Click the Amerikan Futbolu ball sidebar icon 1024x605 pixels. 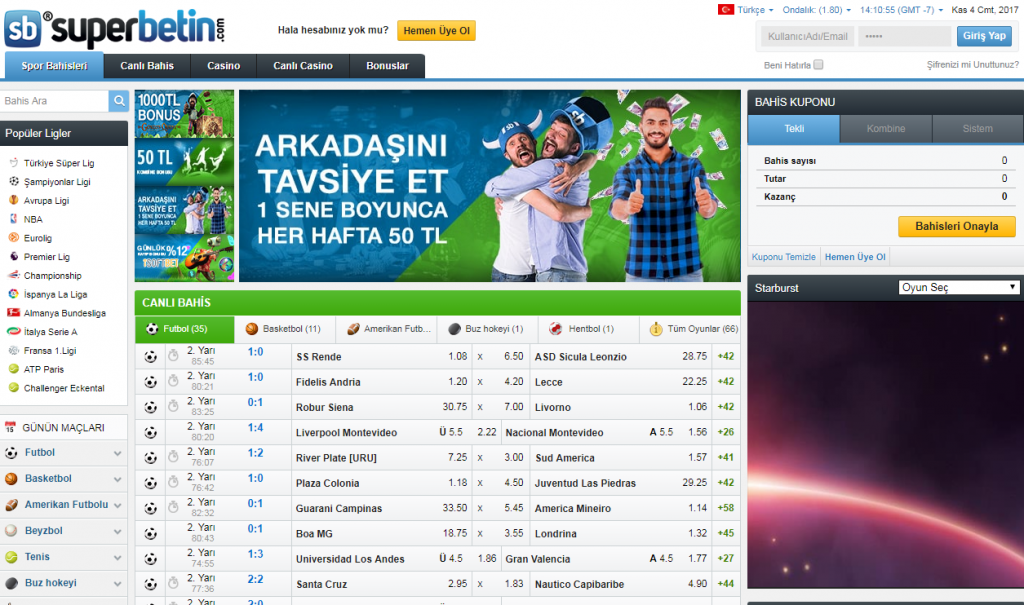point(11,505)
